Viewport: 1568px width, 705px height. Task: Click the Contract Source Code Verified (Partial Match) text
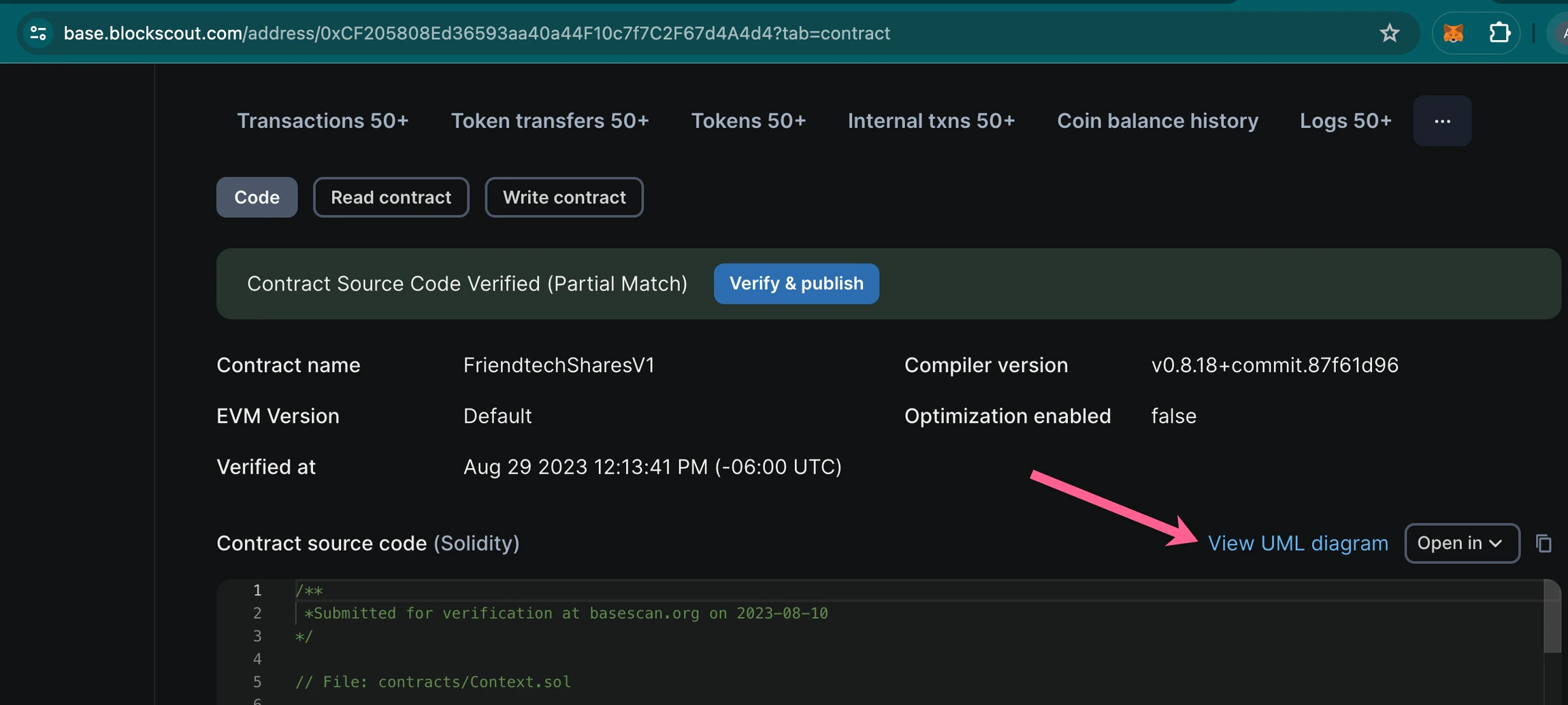(467, 284)
